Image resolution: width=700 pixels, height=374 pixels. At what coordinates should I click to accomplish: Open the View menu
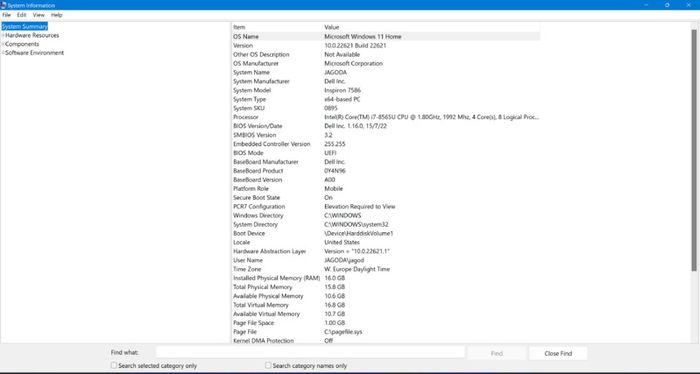38,15
